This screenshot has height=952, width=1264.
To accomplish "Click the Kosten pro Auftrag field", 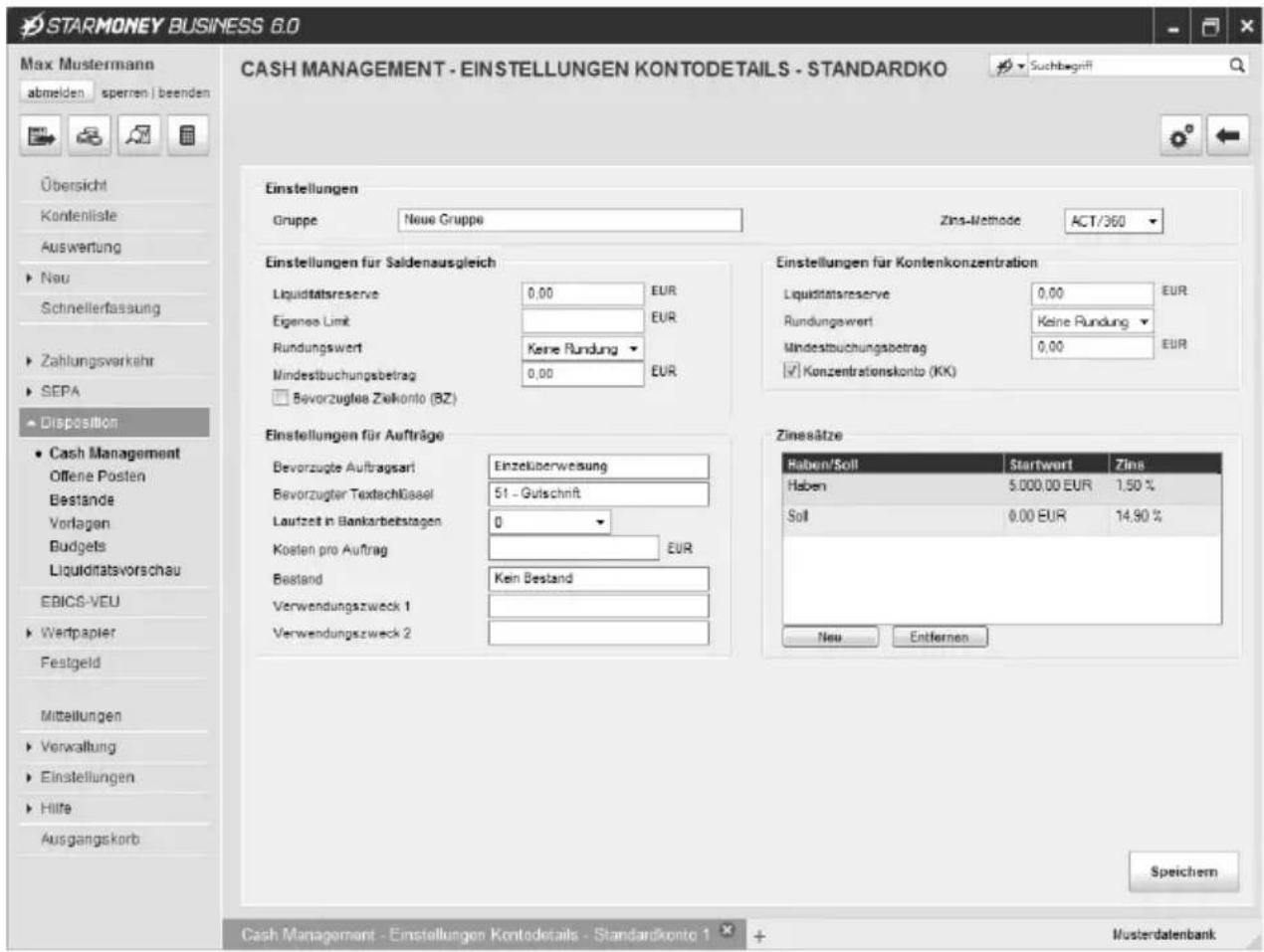I will [574, 548].
